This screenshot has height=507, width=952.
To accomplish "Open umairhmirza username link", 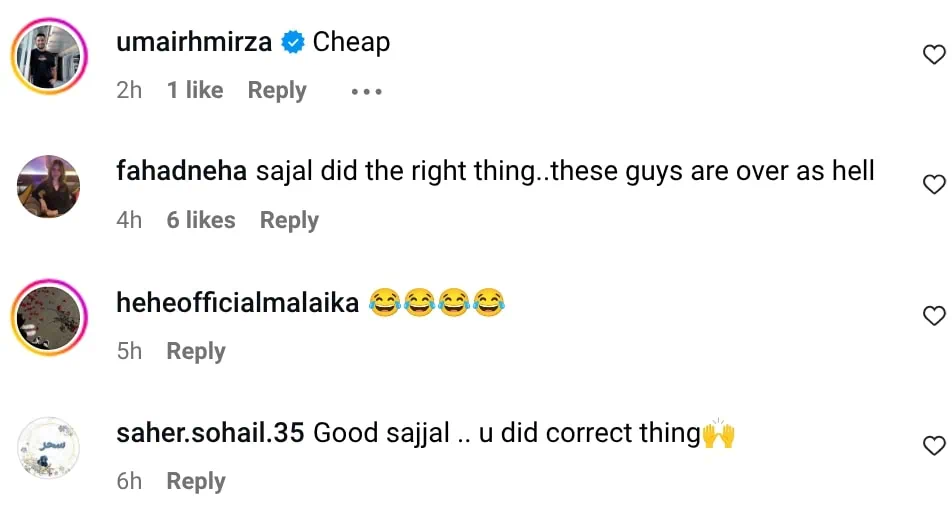I will pyautogui.click(x=196, y=43).
